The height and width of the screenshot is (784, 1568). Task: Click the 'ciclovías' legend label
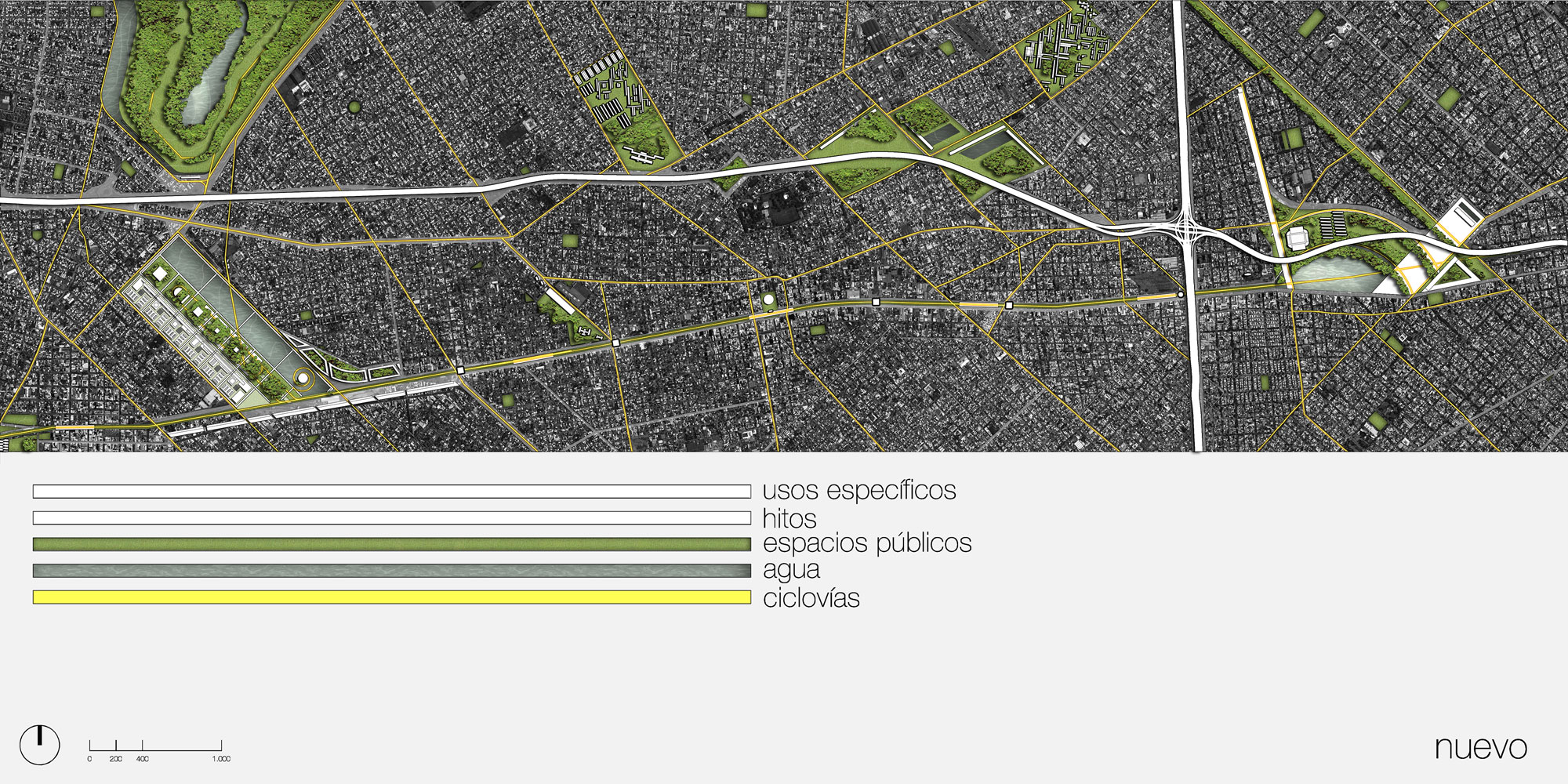pos(811,598)
